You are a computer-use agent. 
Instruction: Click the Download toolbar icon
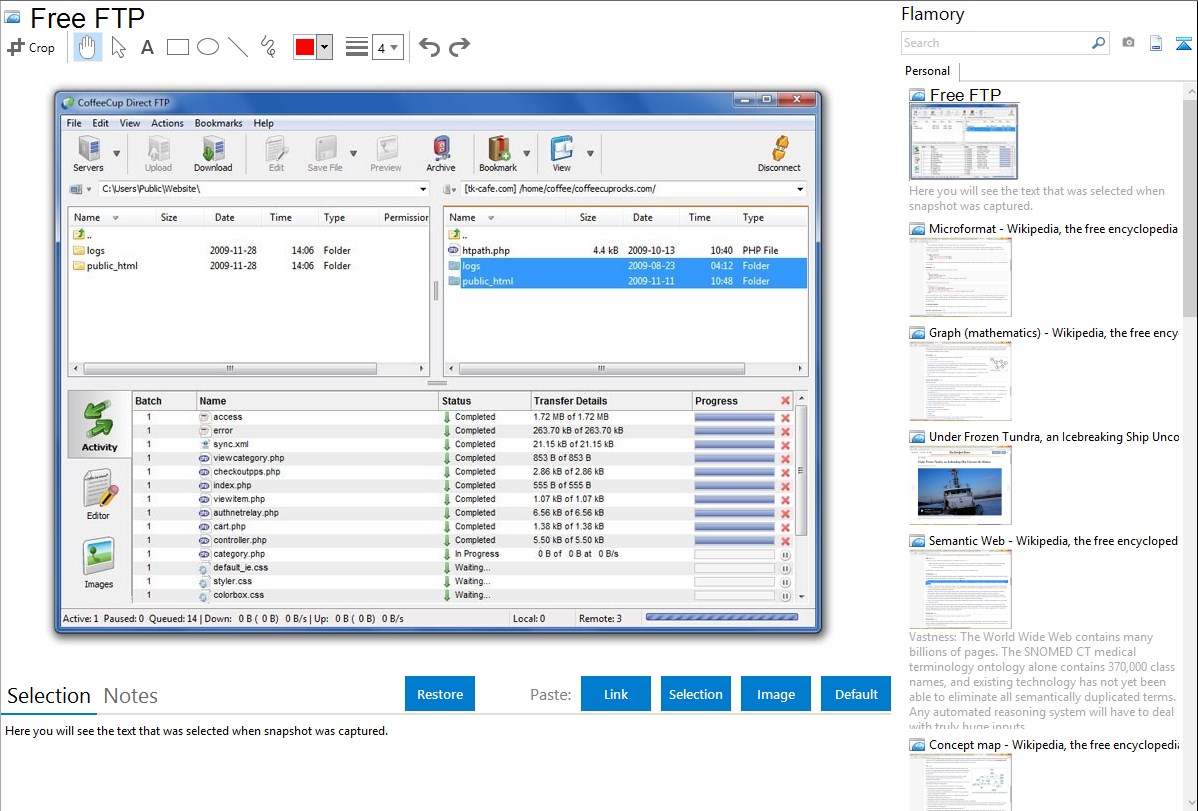coord(213,154)
